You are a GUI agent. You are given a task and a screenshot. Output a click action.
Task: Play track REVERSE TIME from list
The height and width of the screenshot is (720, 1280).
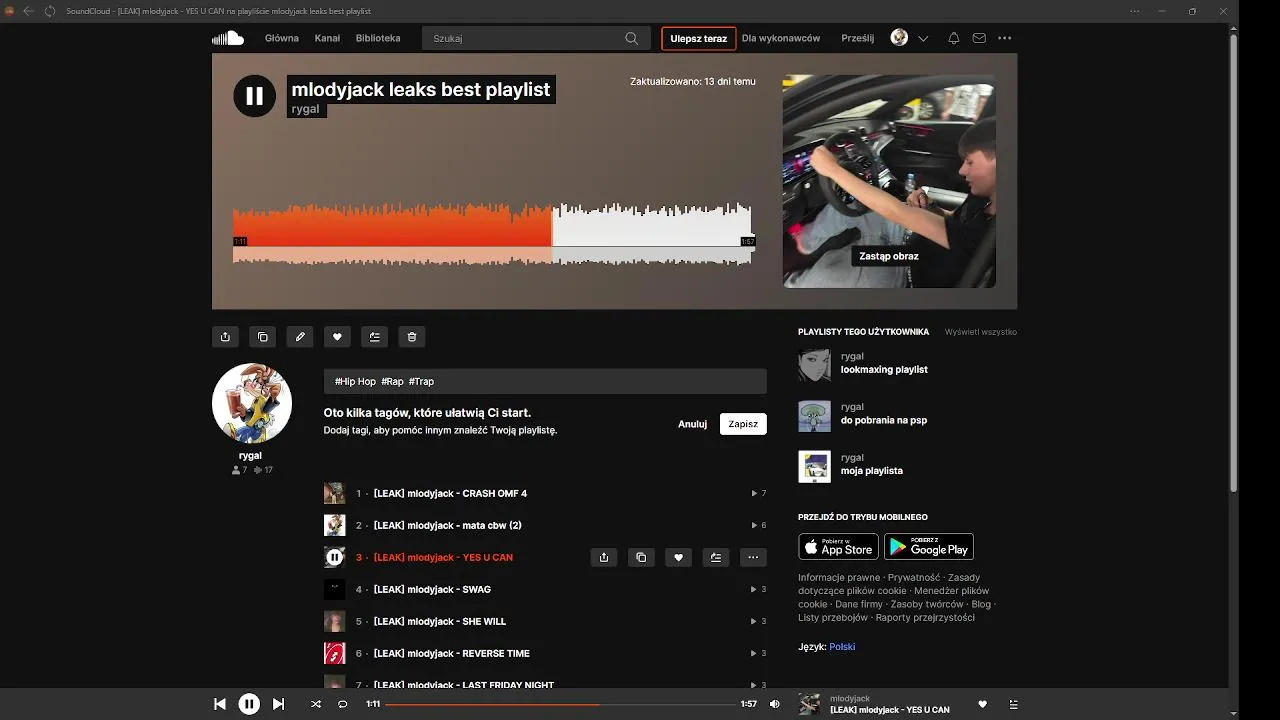click(452, 653)
